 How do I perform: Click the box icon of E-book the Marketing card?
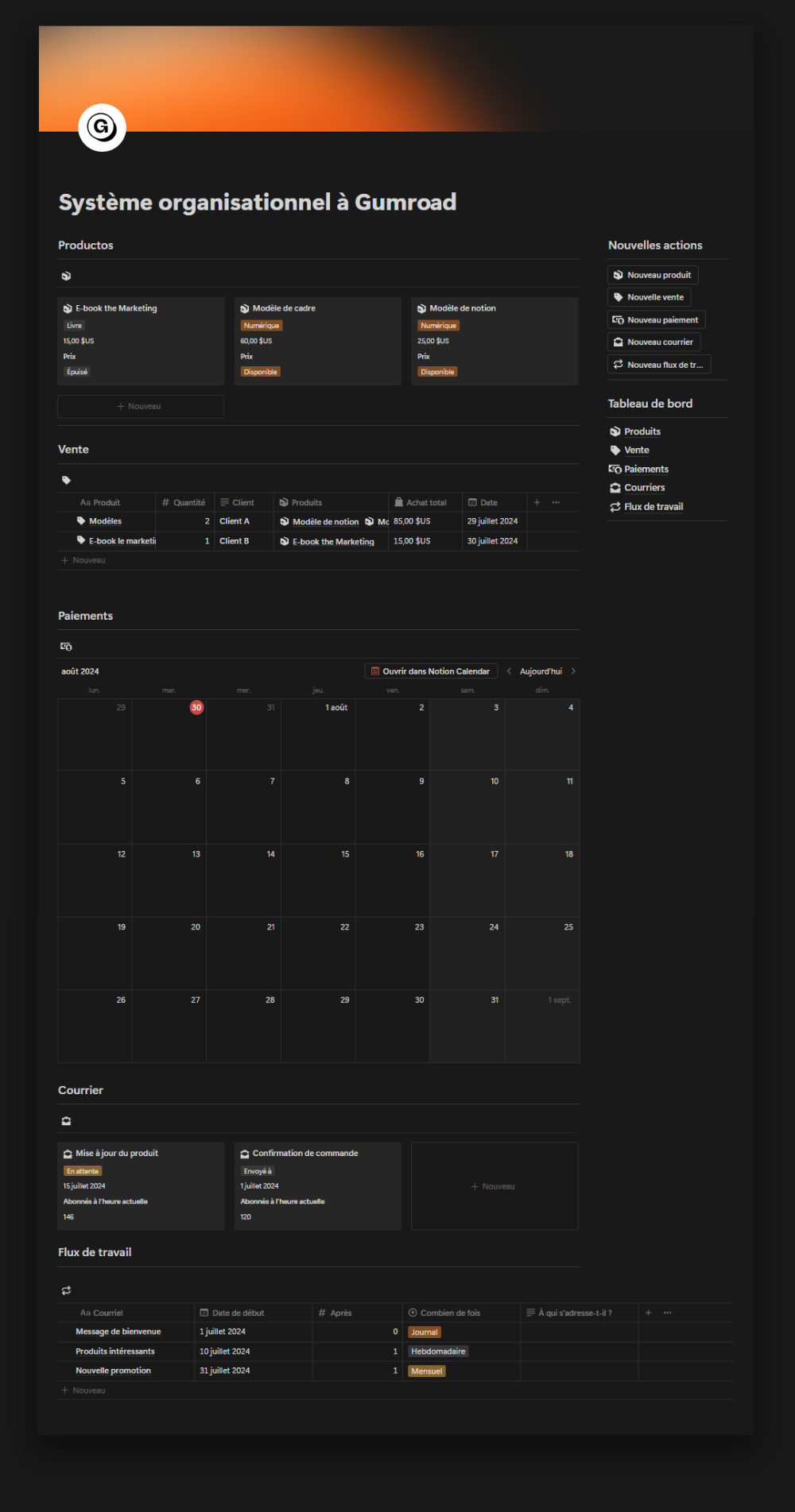pos(68,308)
